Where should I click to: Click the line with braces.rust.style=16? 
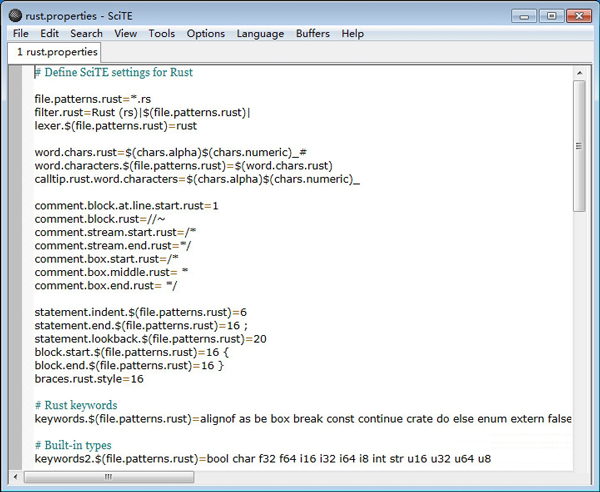[x=89, y=379]
